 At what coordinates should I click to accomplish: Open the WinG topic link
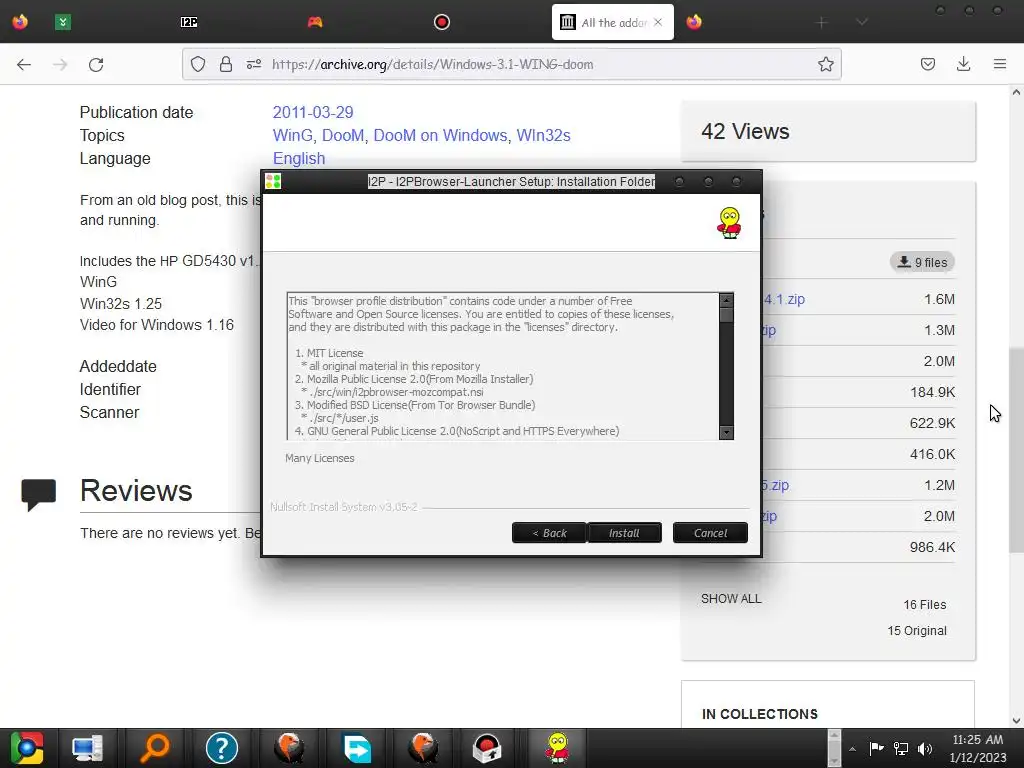pos(293,135)
